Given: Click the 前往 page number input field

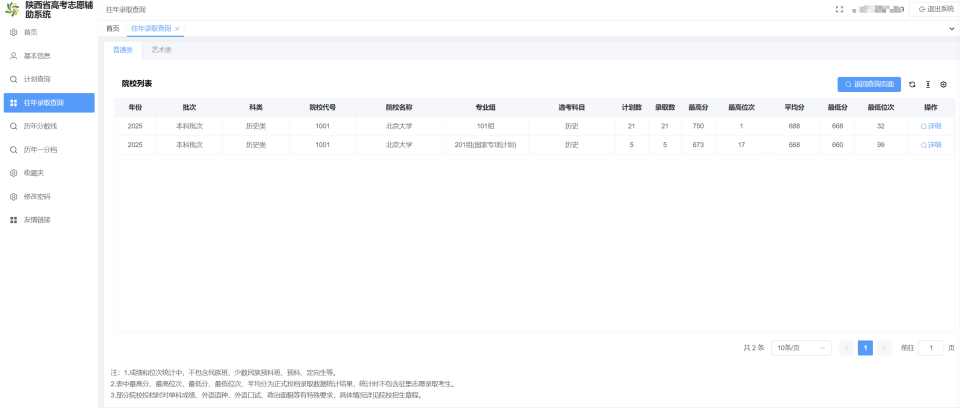Looking at the screenshot, I should point(931,348).
